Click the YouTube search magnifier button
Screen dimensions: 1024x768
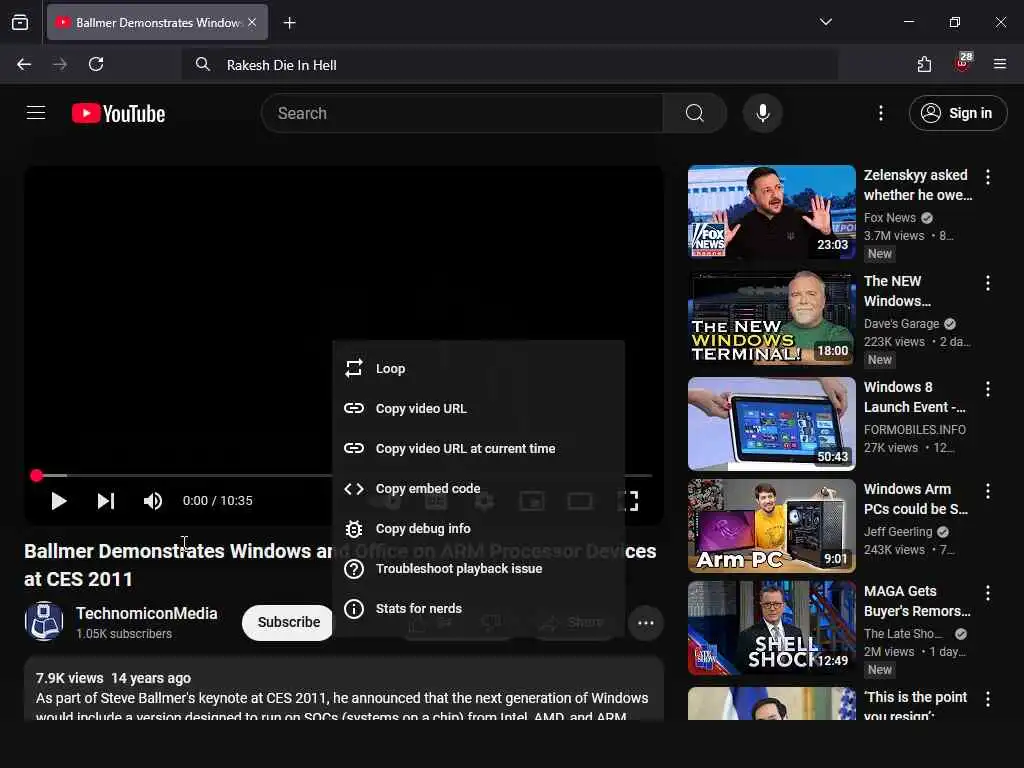point(694,113)
